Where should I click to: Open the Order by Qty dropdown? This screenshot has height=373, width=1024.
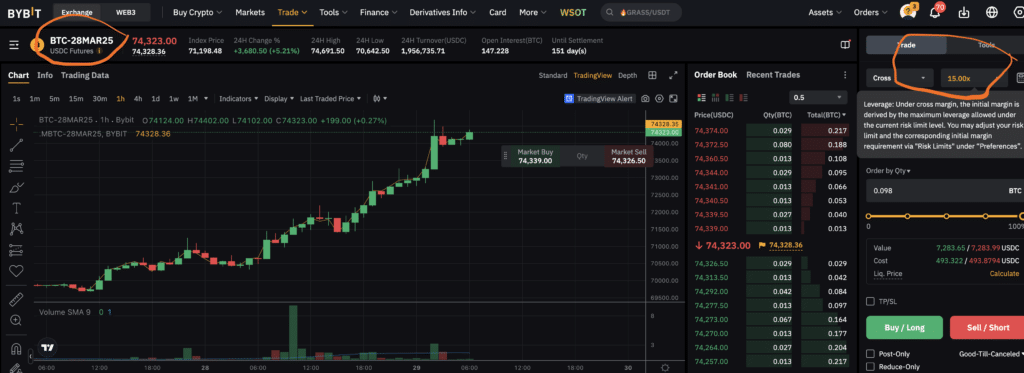pyautogui.click(x=888, y=170)
